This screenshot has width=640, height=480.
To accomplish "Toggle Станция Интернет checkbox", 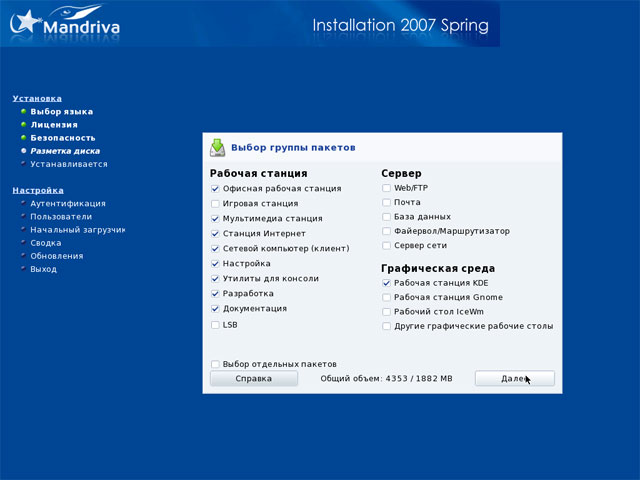I will pyautogui.click(x=215, y=233).
